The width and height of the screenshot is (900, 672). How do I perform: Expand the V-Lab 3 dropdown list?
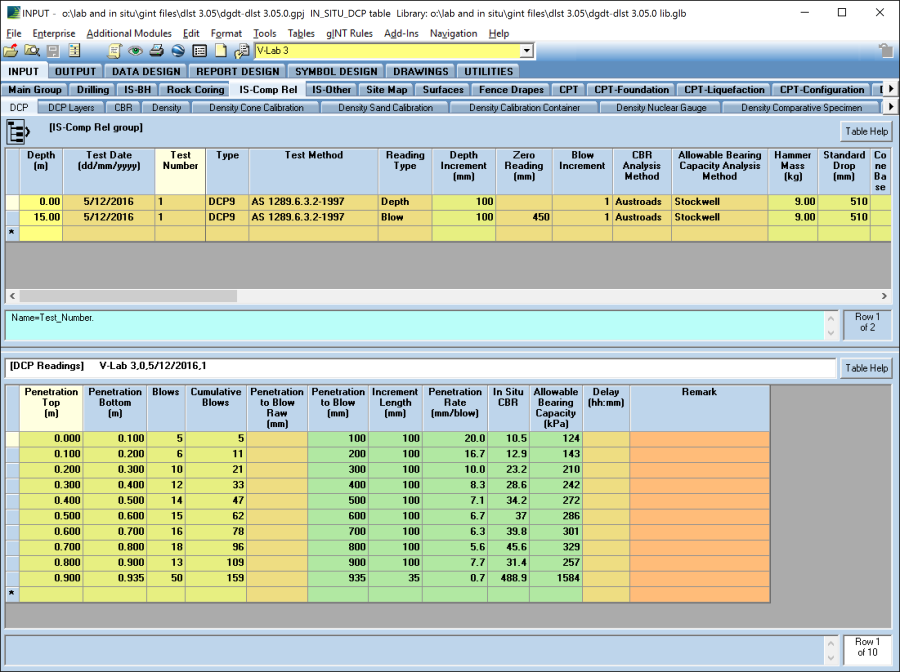526,51
